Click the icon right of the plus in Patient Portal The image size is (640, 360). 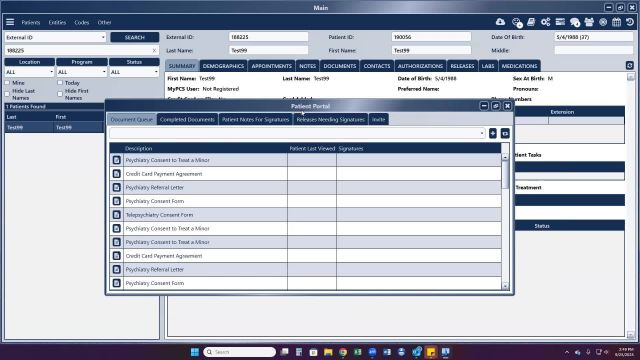click(505, 133)
